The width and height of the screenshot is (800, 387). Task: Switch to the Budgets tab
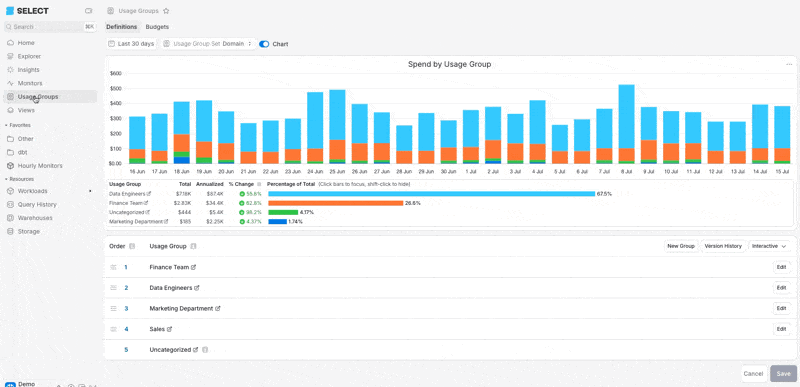[x=157, y=27]
